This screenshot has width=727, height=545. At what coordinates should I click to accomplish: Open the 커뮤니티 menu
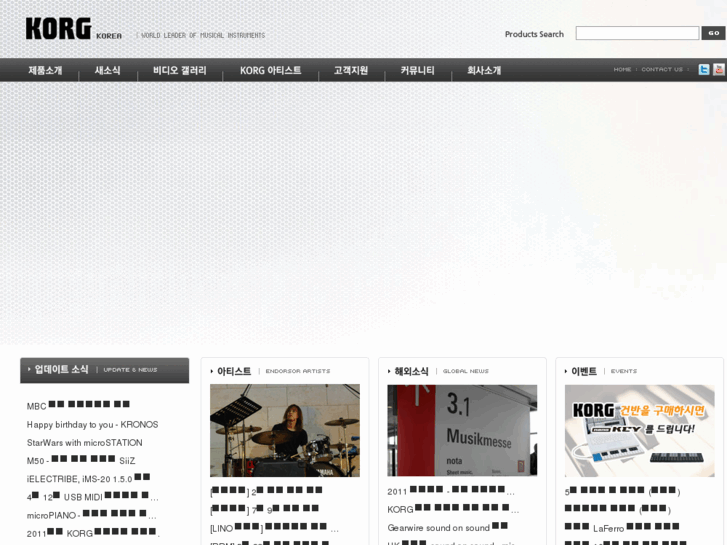point(417,71)
